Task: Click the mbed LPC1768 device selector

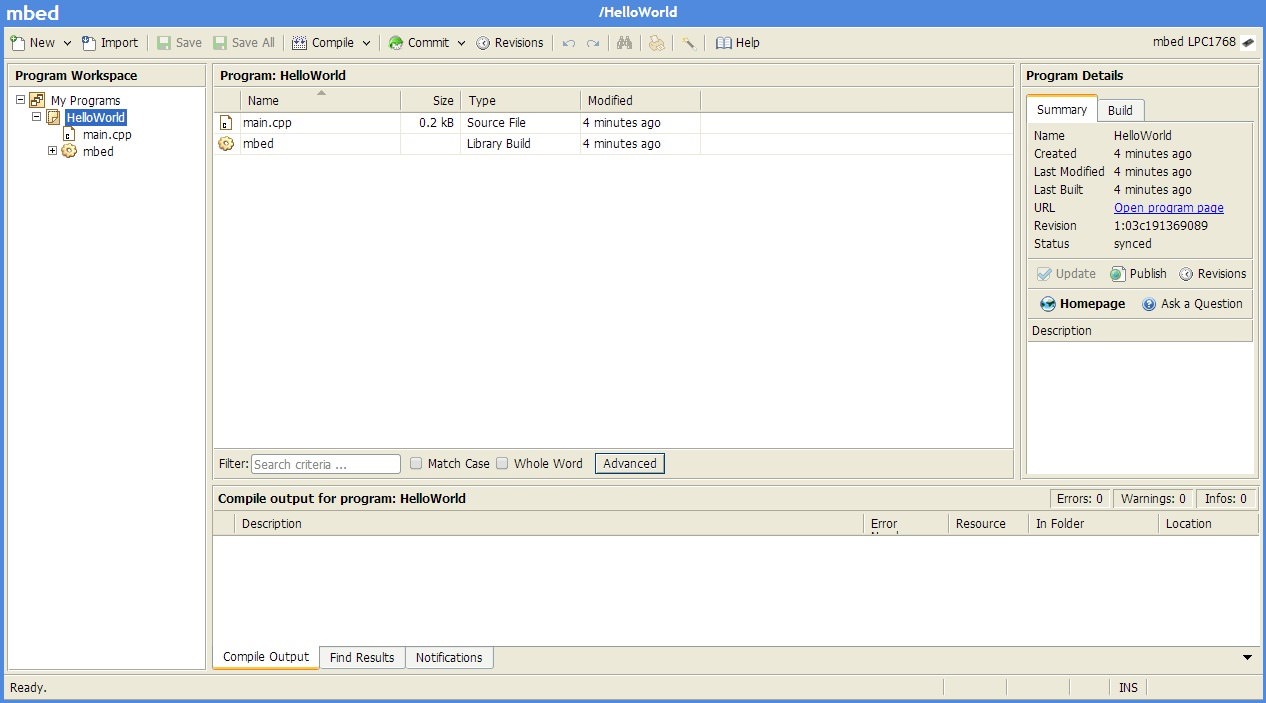Action: point(1204,42)
